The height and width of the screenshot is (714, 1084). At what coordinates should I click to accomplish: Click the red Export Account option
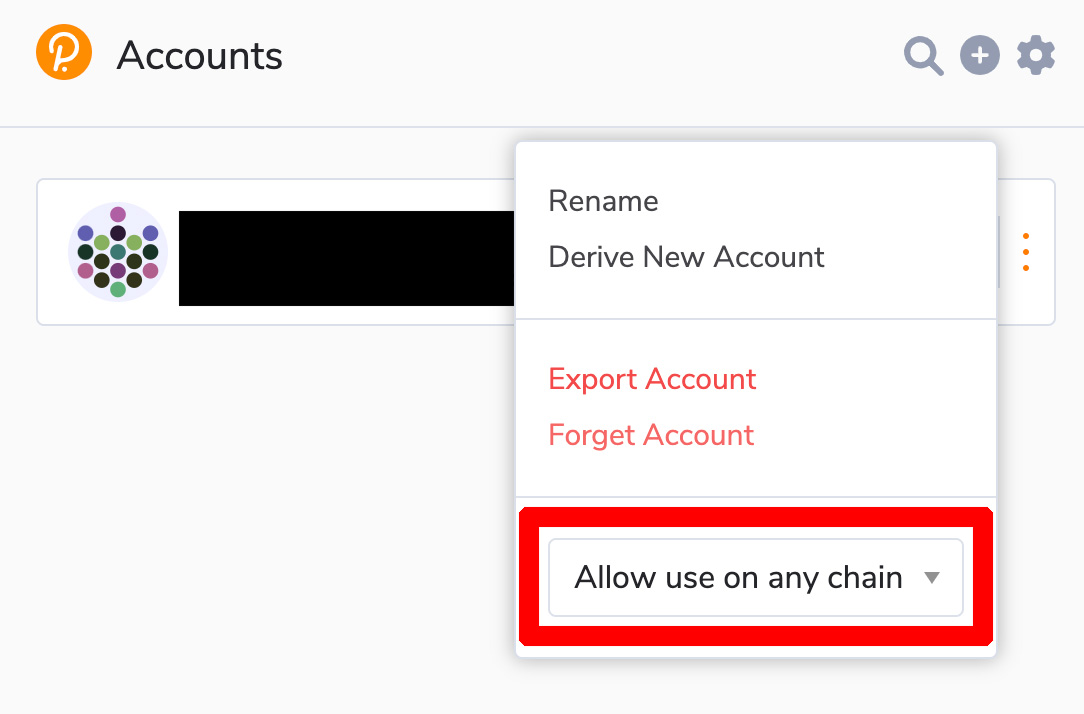[x=652, y=379]
